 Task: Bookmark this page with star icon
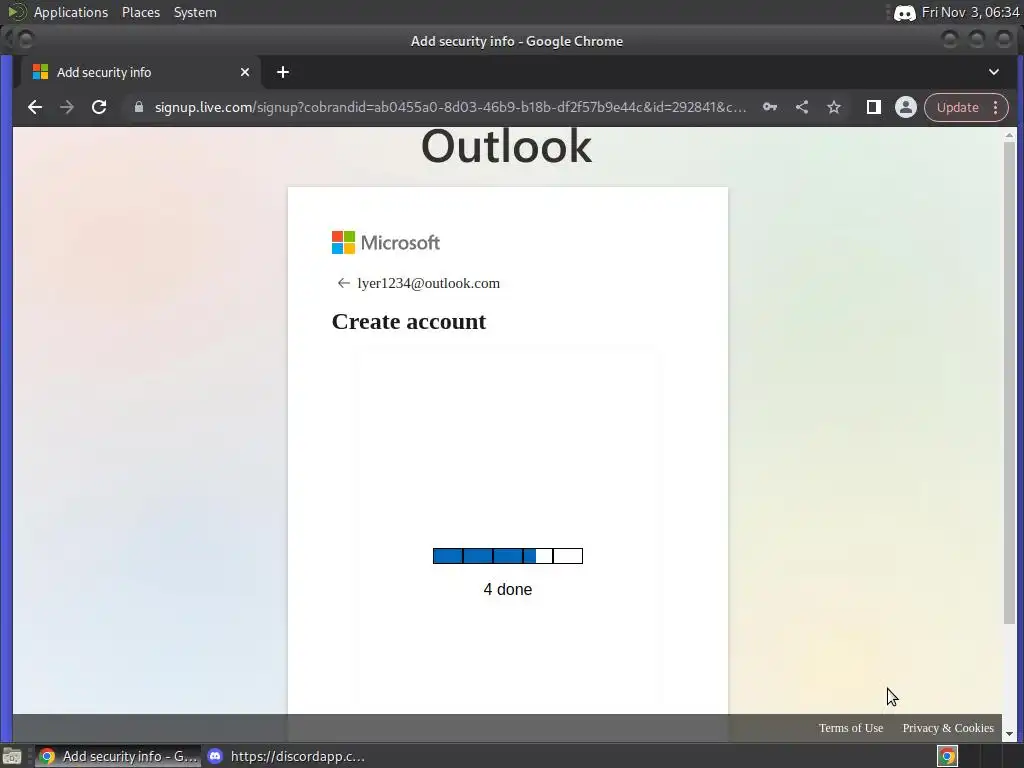(x=834, y=107)
